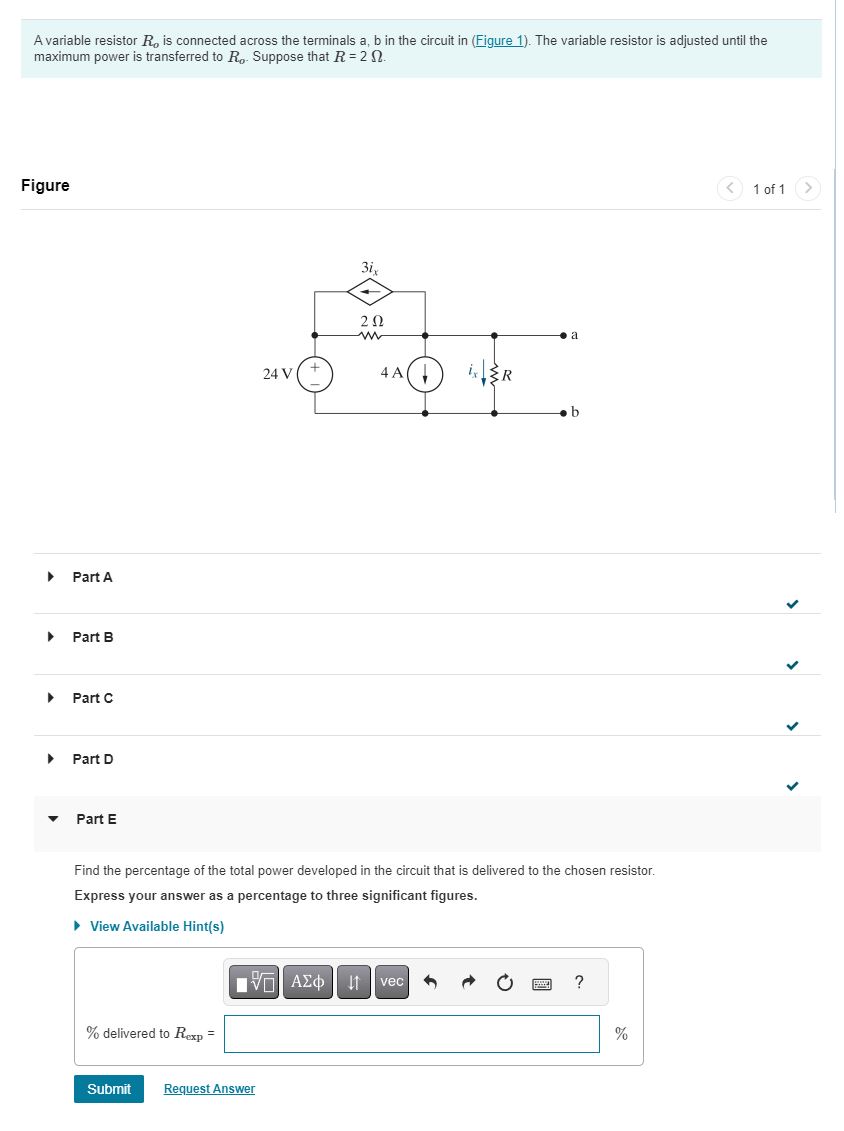The height and width of the screenshot is (1131, 844).
Task: Insert a vector symbol using vec
Action: coord(391,982)
